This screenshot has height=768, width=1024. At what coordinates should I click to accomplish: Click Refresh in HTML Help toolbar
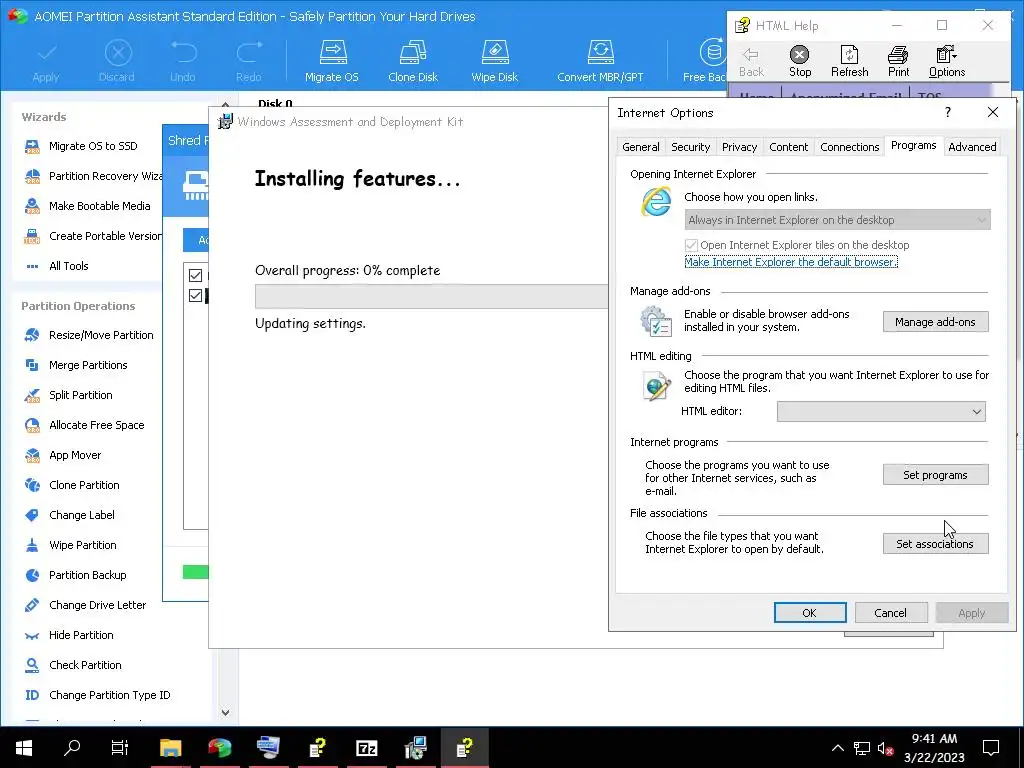pos(849,62)
